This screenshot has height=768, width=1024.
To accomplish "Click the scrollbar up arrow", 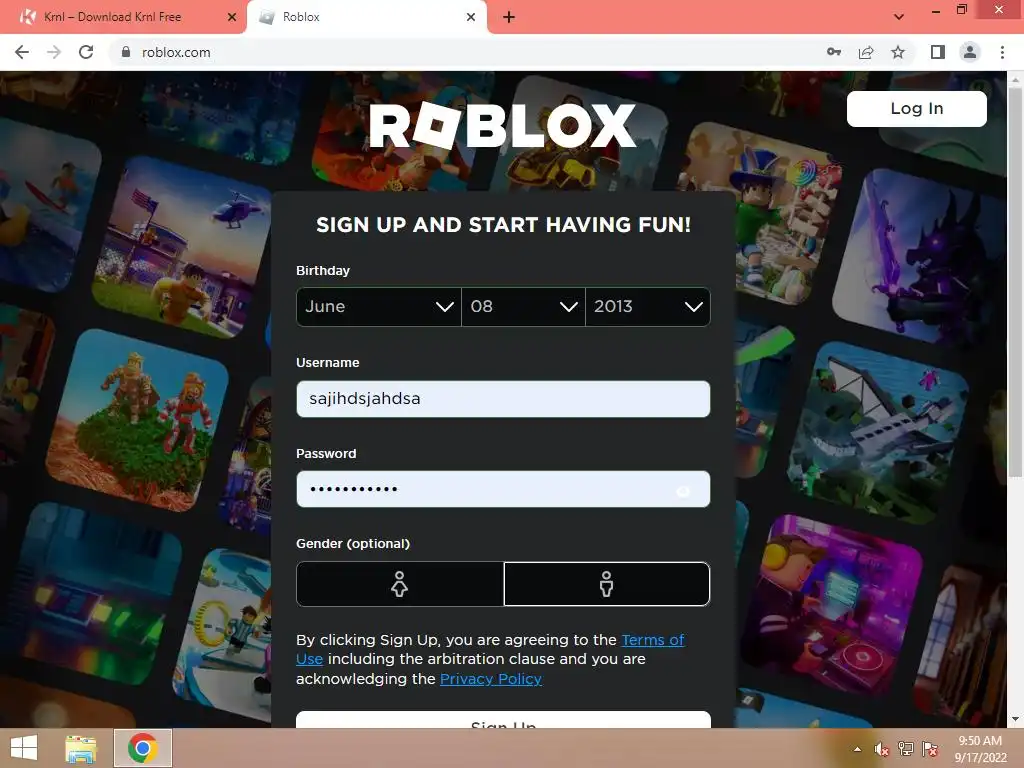I will (x=1015, y=78).
